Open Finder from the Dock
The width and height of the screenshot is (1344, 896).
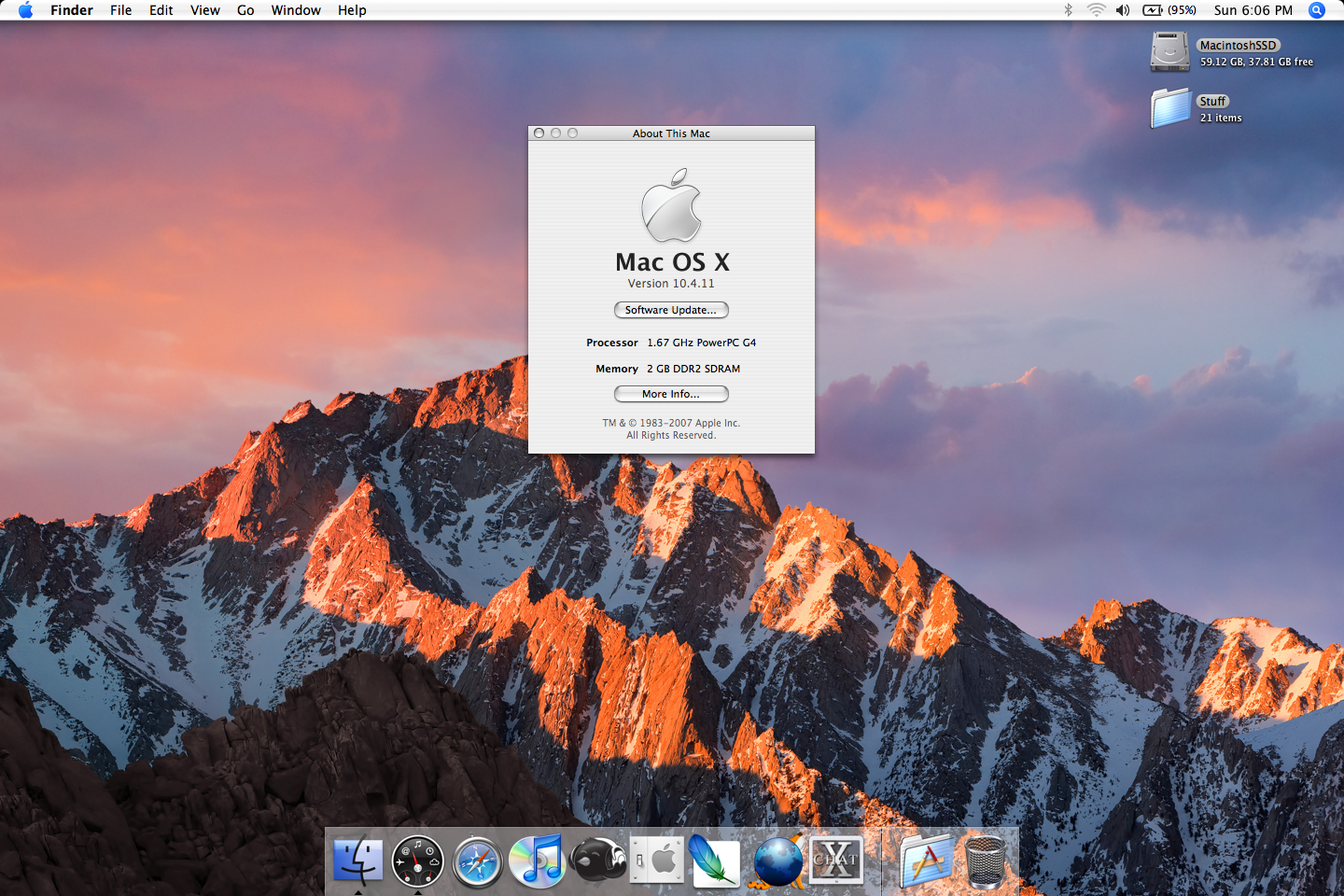tap(358, 861)
